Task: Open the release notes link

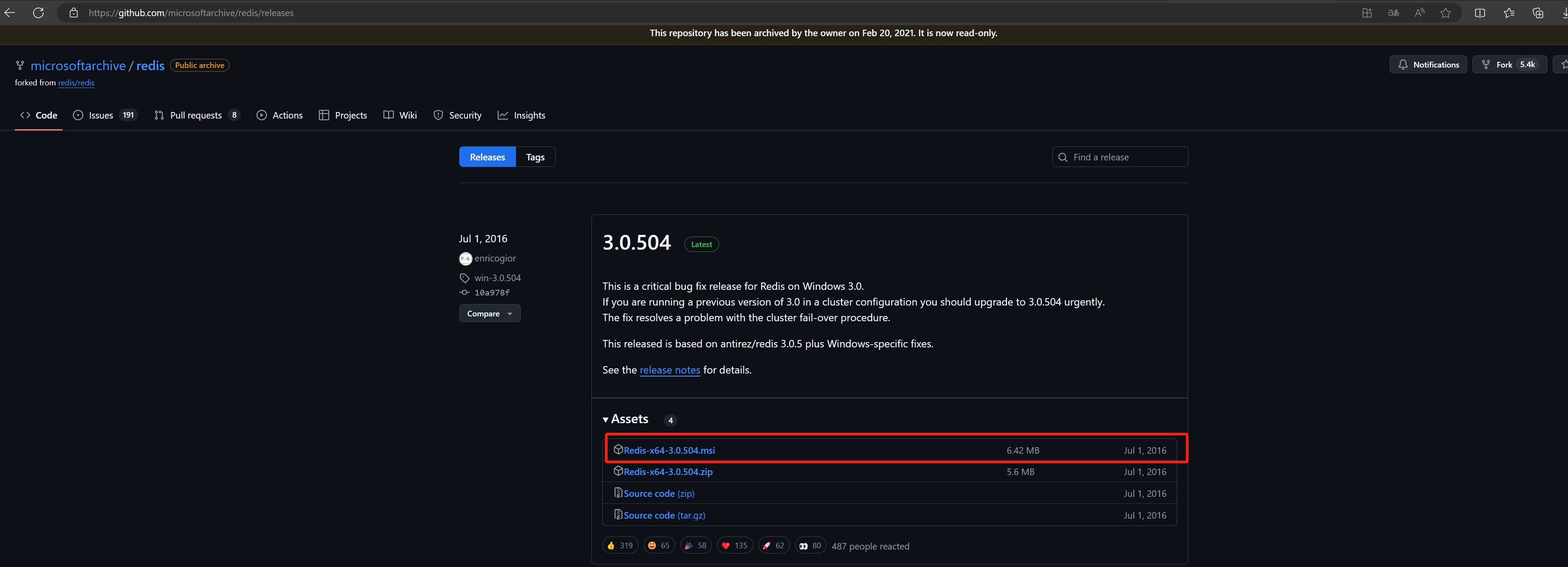Action: point(670,370)
